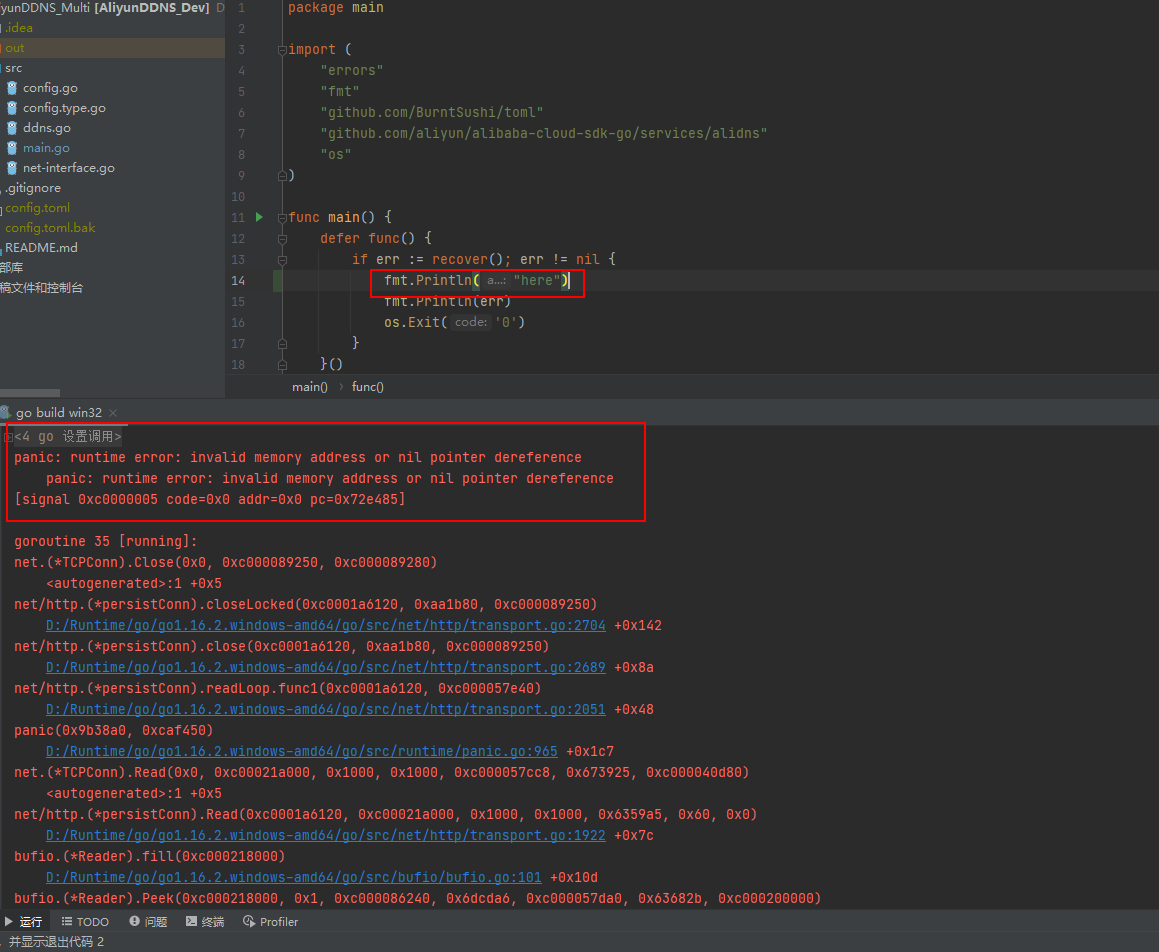
Task: Open the panic.go:965 stack trace link
Action: 302,752
